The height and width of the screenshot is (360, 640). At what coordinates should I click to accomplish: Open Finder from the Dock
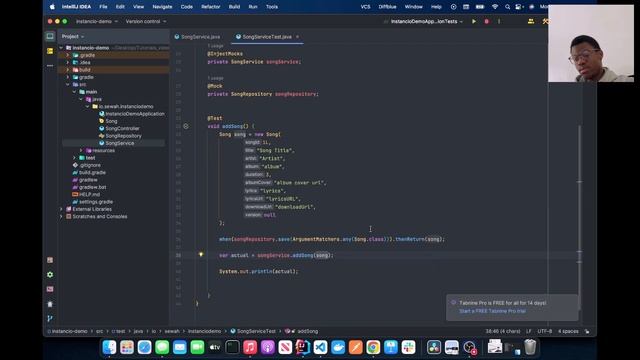(x=109, y=347)
